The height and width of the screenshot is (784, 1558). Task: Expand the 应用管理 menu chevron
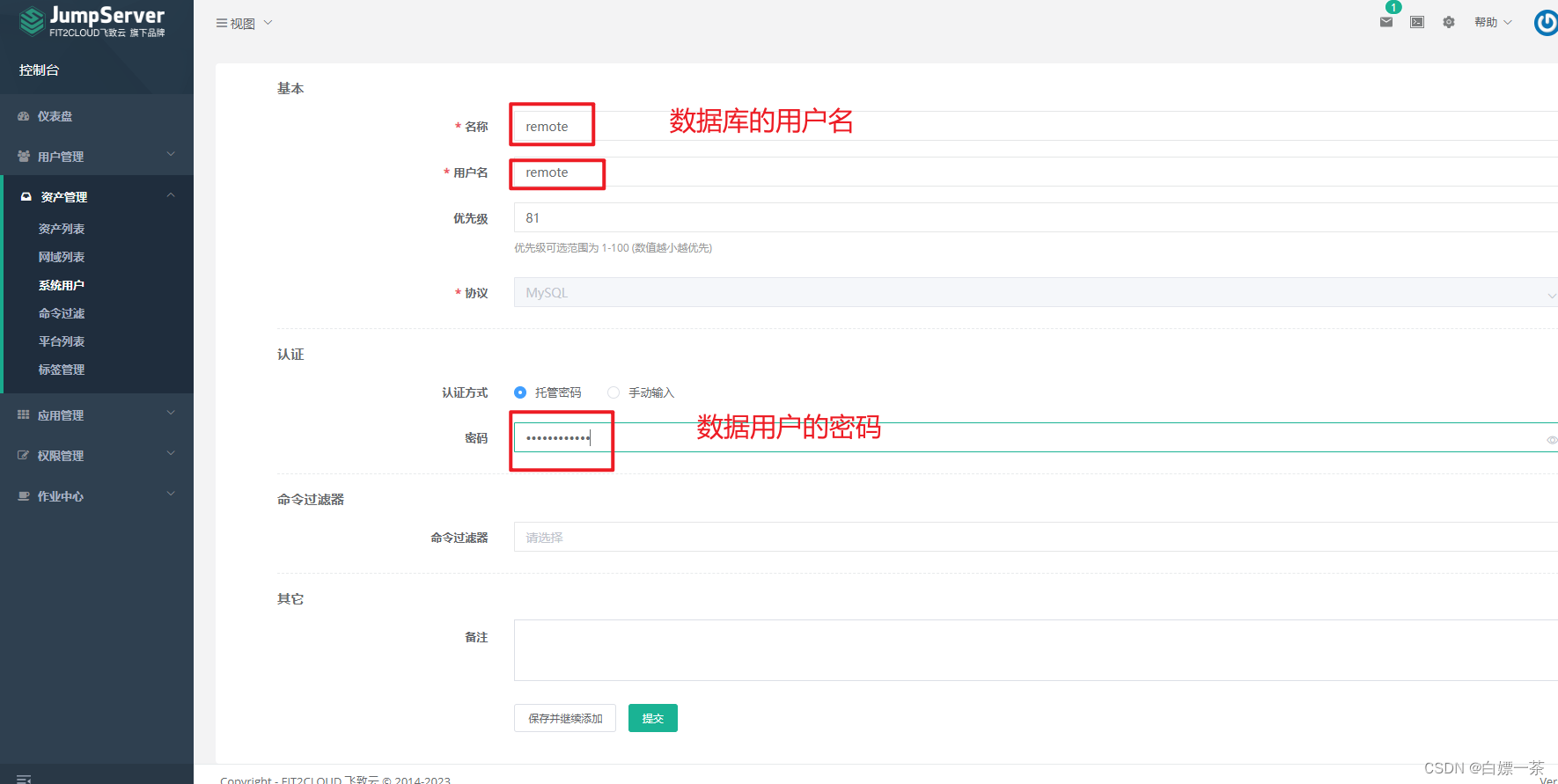pos(171,413)
